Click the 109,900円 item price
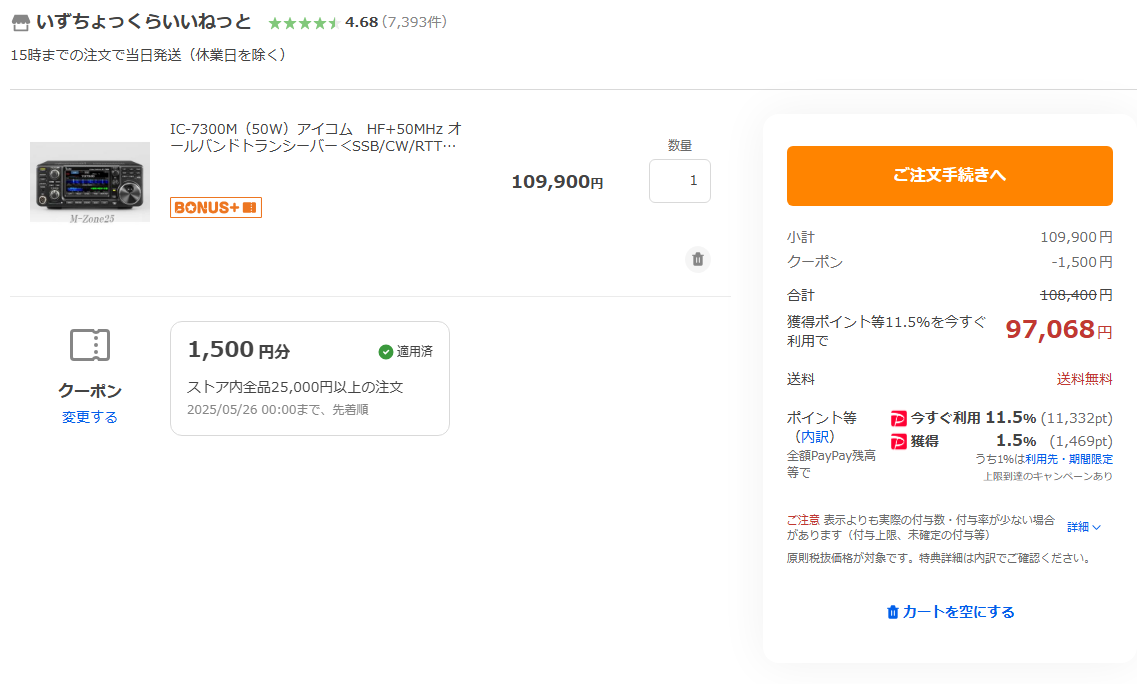 point(557,181)
